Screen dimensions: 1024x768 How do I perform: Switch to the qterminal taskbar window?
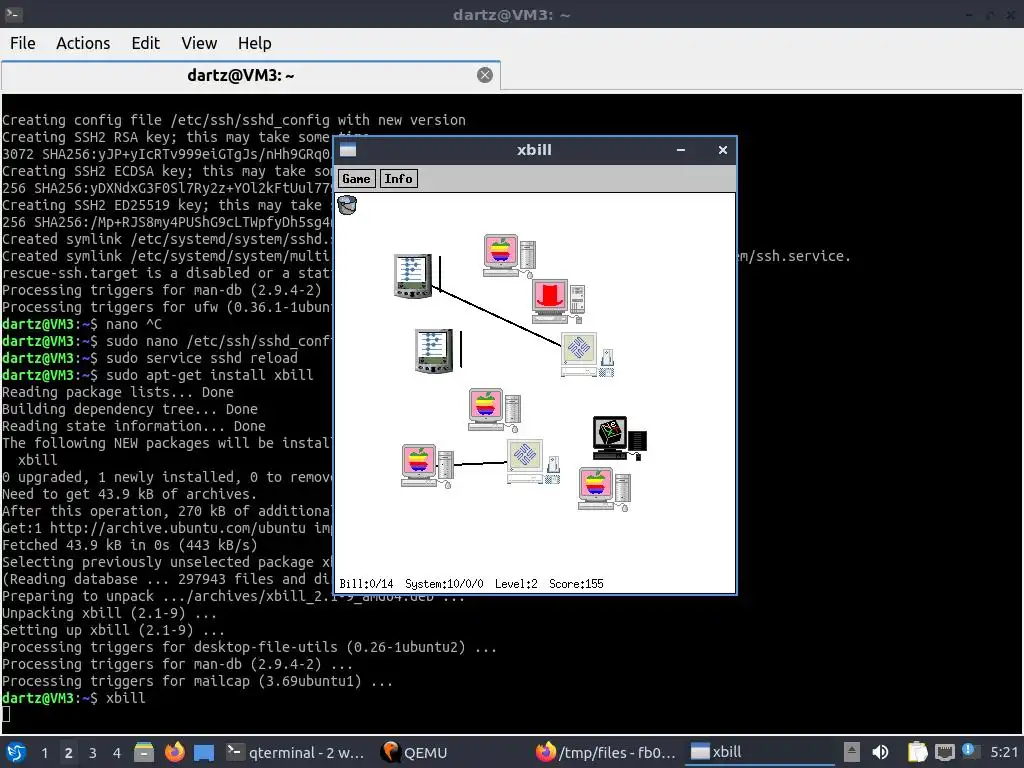tap(295, 752)
